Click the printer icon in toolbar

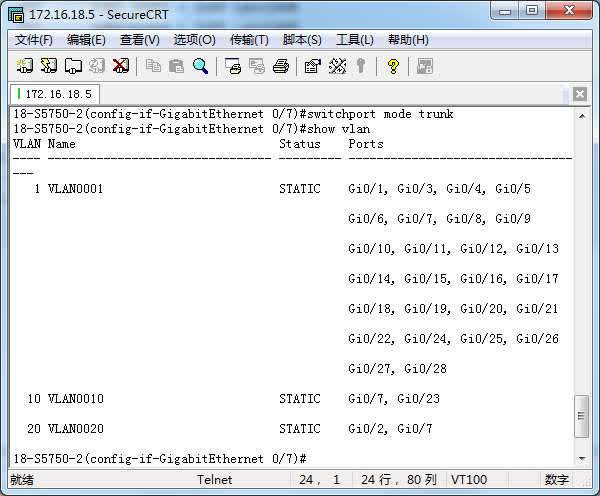tap(281, 66)
